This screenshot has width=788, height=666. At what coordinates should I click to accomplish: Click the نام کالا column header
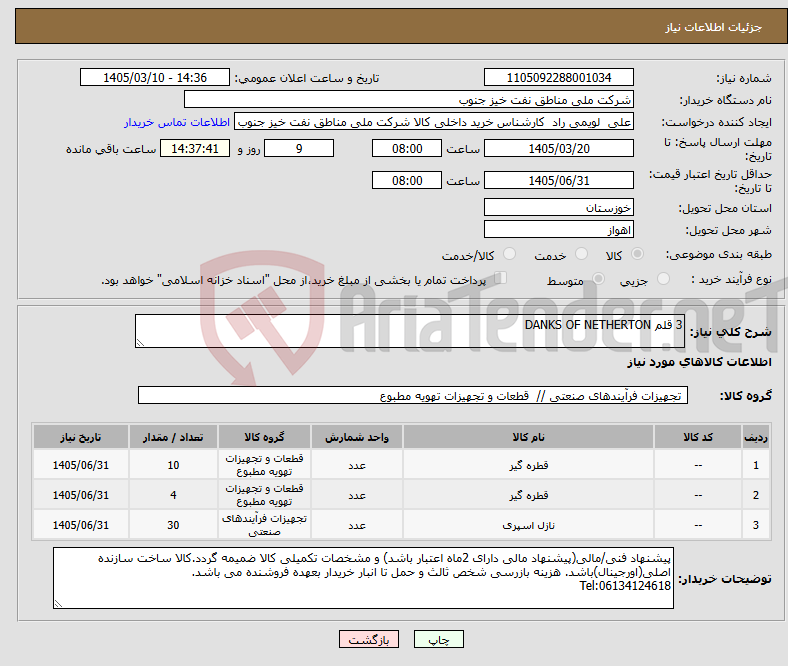pyautogui.click(x=528, y=437)
